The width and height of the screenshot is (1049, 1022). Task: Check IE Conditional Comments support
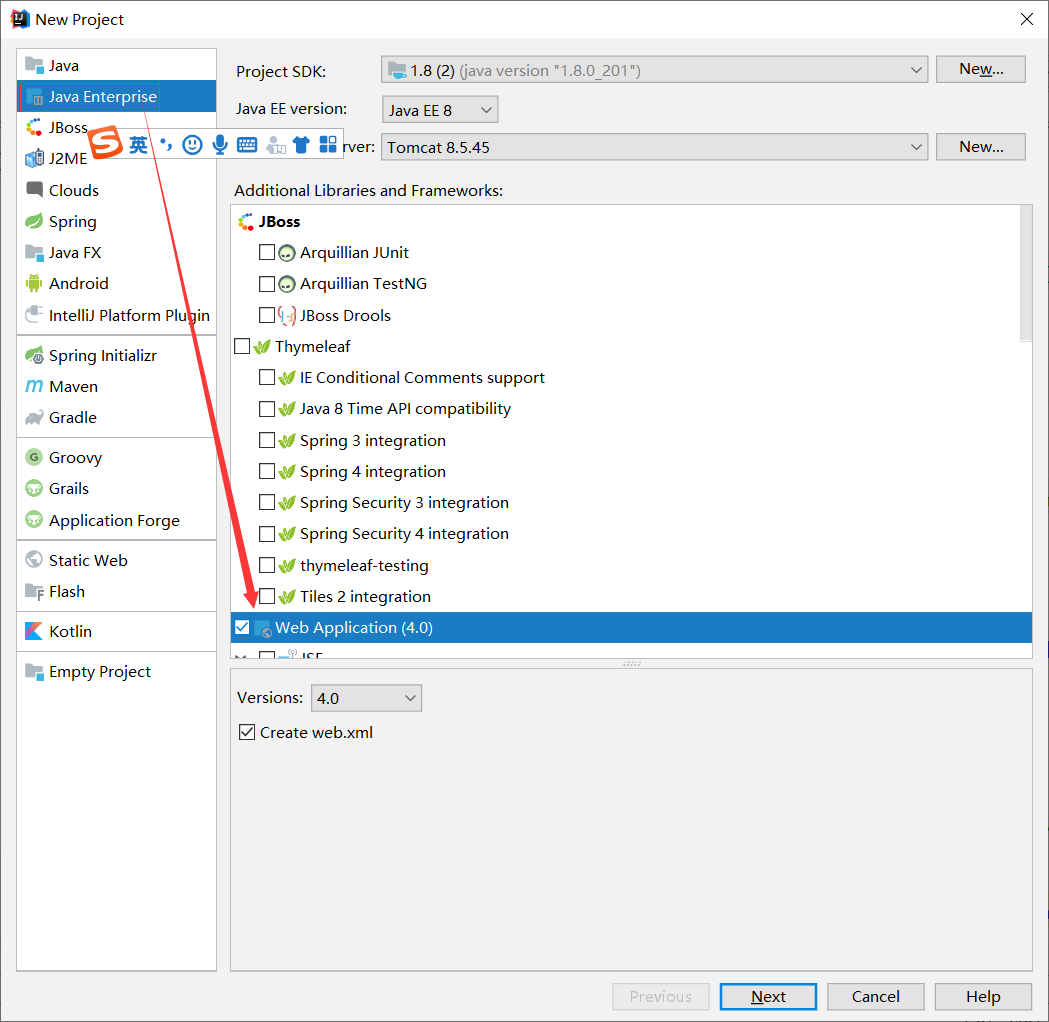[x=267, y=377]
